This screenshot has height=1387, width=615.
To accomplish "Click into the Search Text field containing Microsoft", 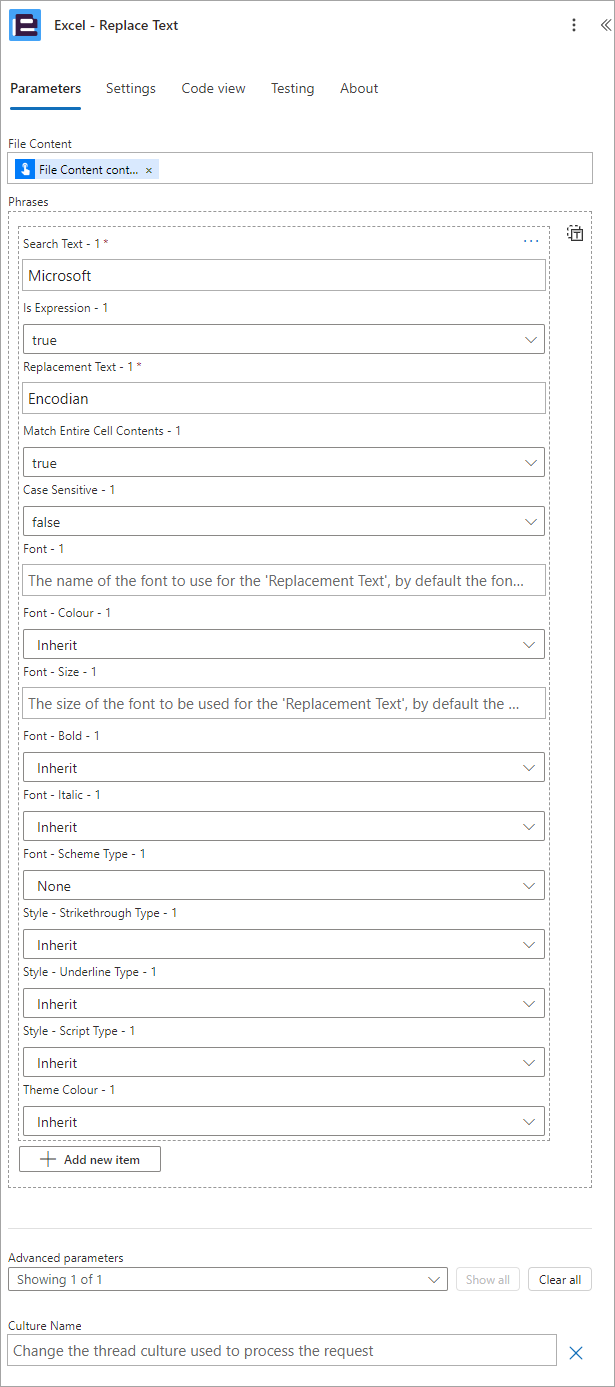I will [284, 275].
